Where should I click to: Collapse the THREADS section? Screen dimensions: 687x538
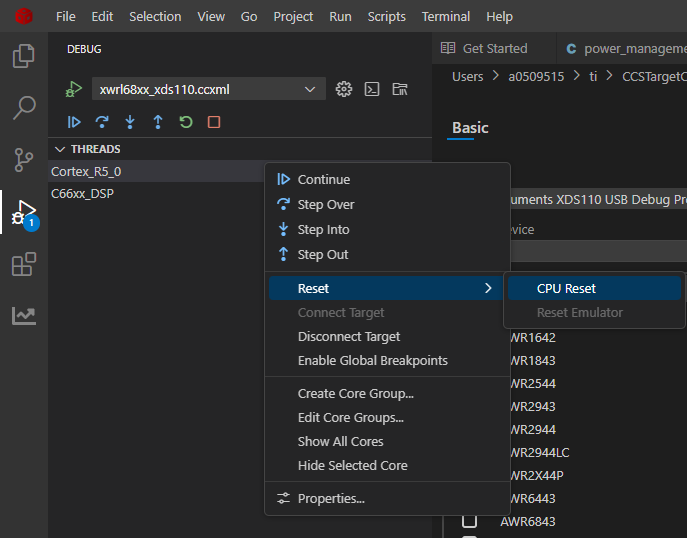click(58, 149)
